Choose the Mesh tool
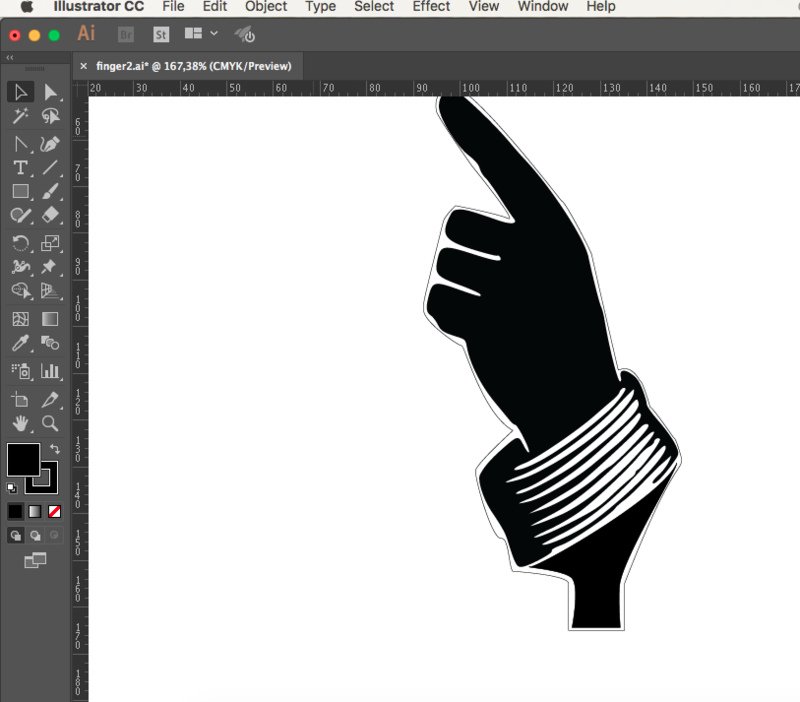The height and width of the screenshot is (702, 800). tap(20, 319)
